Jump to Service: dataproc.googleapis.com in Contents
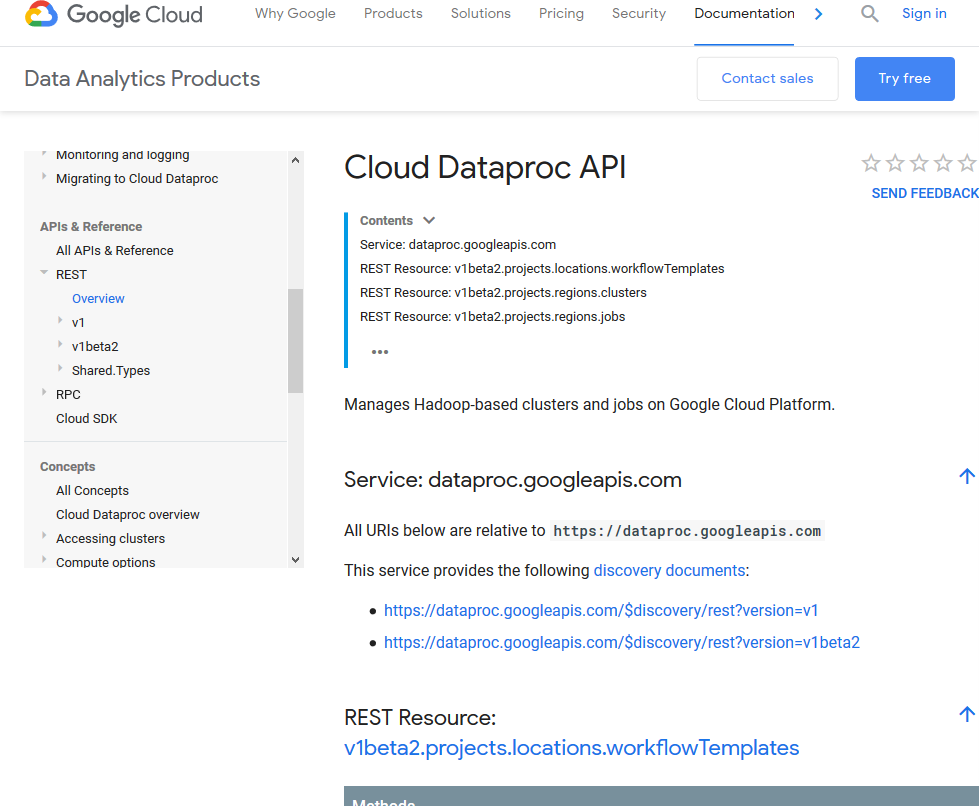The image size is (979, 806). point(458,245)
